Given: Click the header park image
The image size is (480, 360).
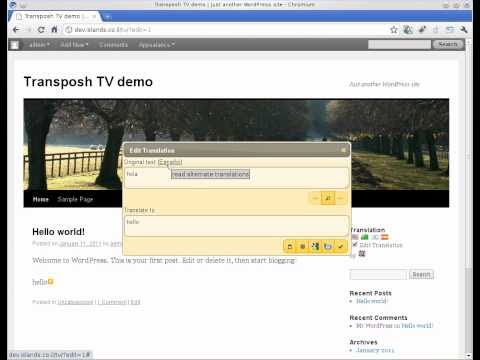Looking at the screenshot, I should [x=236, y=144].
